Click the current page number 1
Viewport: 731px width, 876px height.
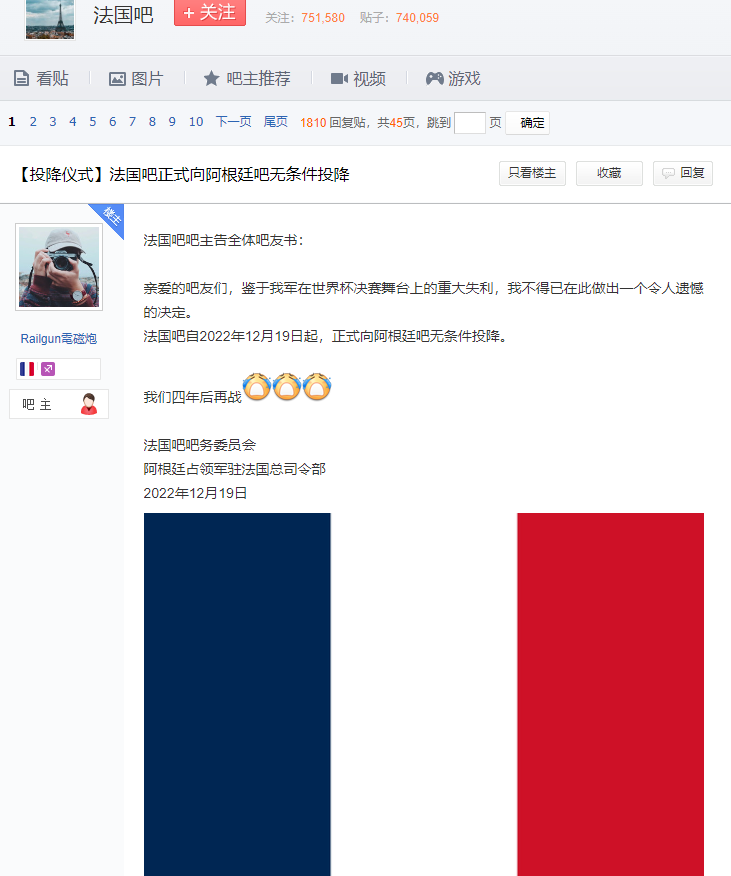[12, 122]
